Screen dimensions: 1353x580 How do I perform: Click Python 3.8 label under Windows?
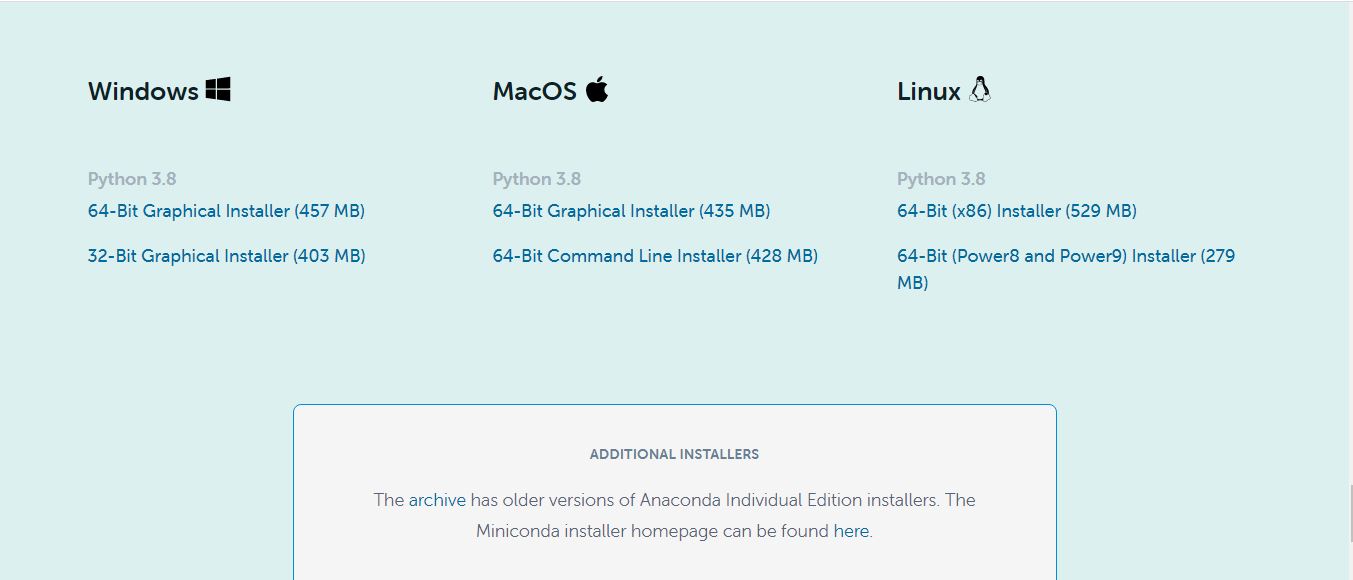[x=132, y=179]
